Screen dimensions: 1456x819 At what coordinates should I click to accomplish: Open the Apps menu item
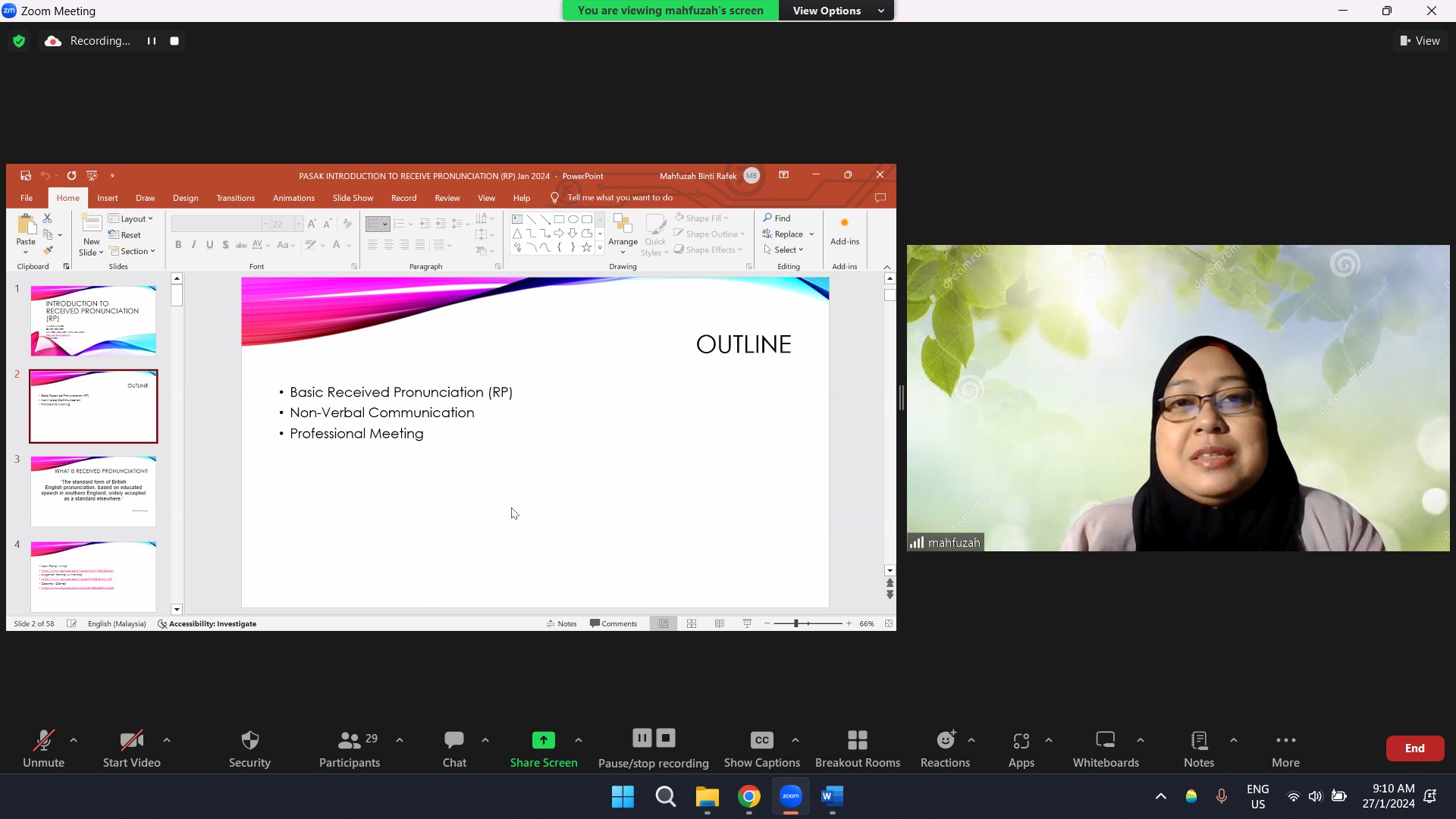[1021, 748]
